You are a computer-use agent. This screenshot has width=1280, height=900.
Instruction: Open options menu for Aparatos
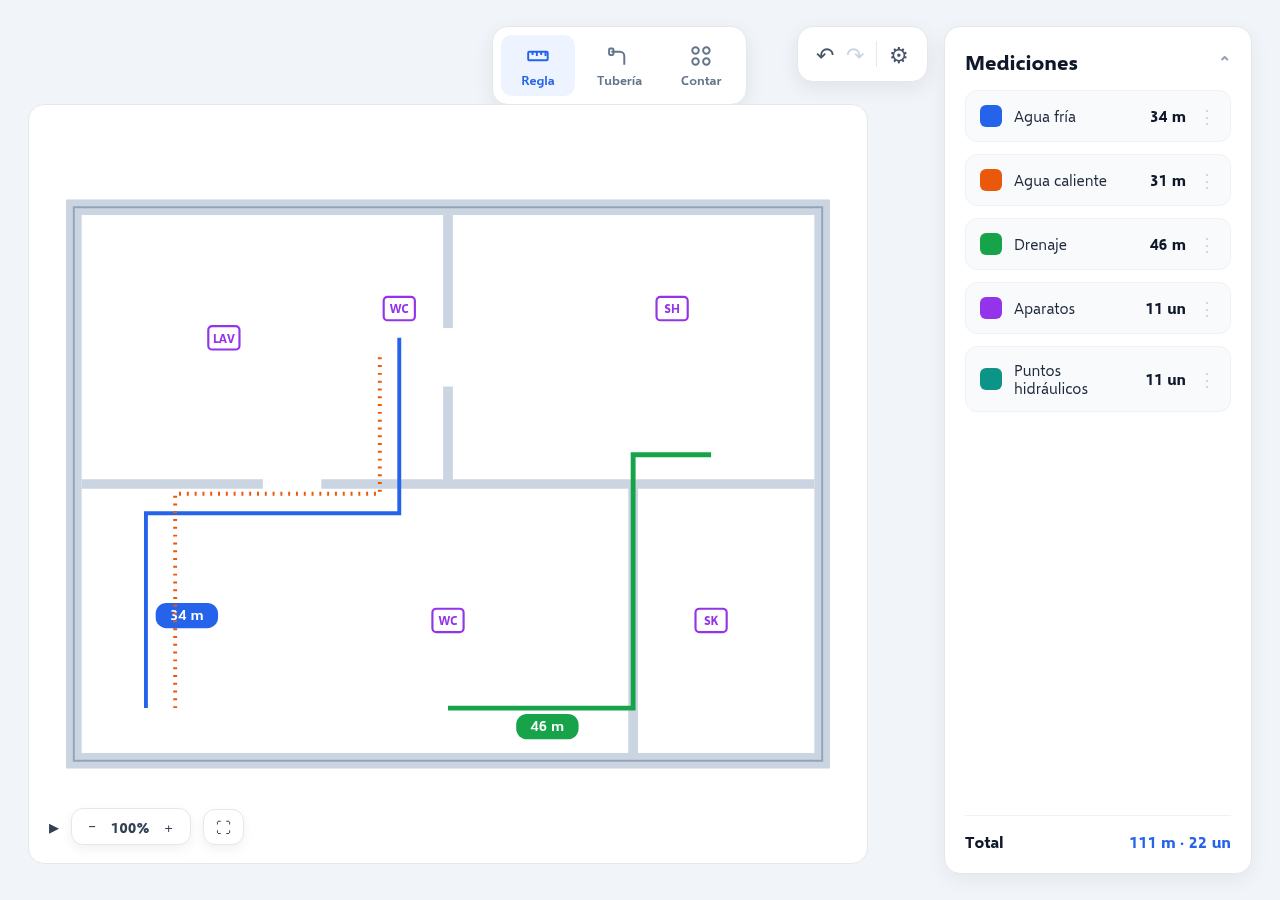(1207, 309)
